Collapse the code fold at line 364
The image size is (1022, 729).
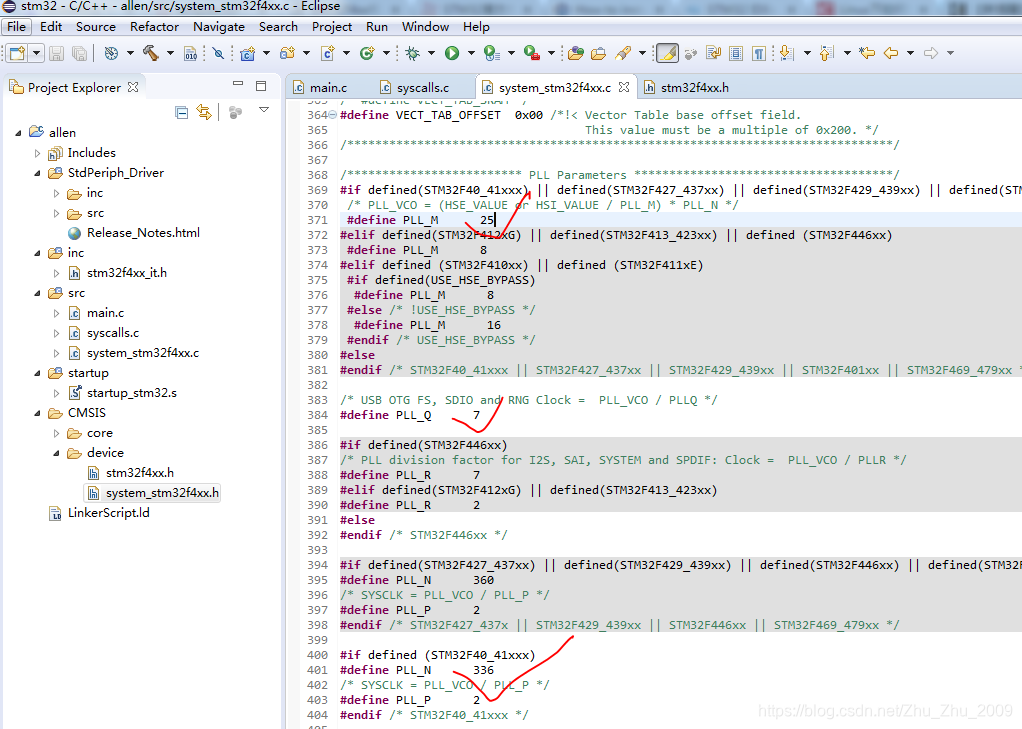[x=332, y=115]
